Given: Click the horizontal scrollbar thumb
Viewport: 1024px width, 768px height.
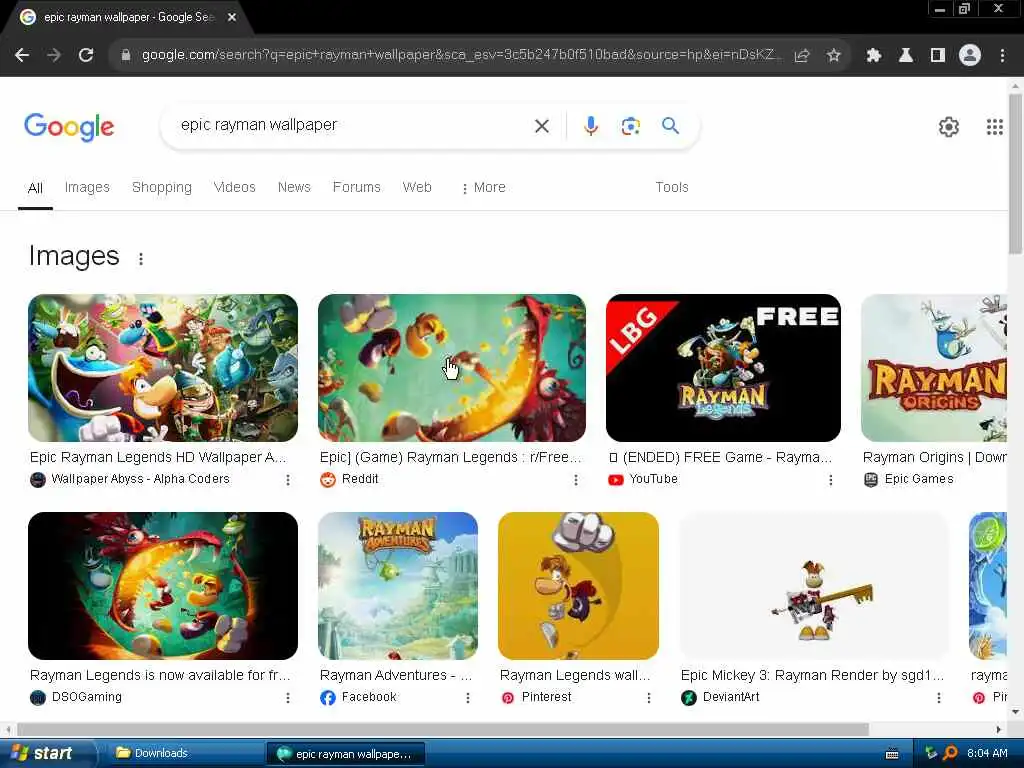Looking at the screenshot, I should click(x=443, y=729).
